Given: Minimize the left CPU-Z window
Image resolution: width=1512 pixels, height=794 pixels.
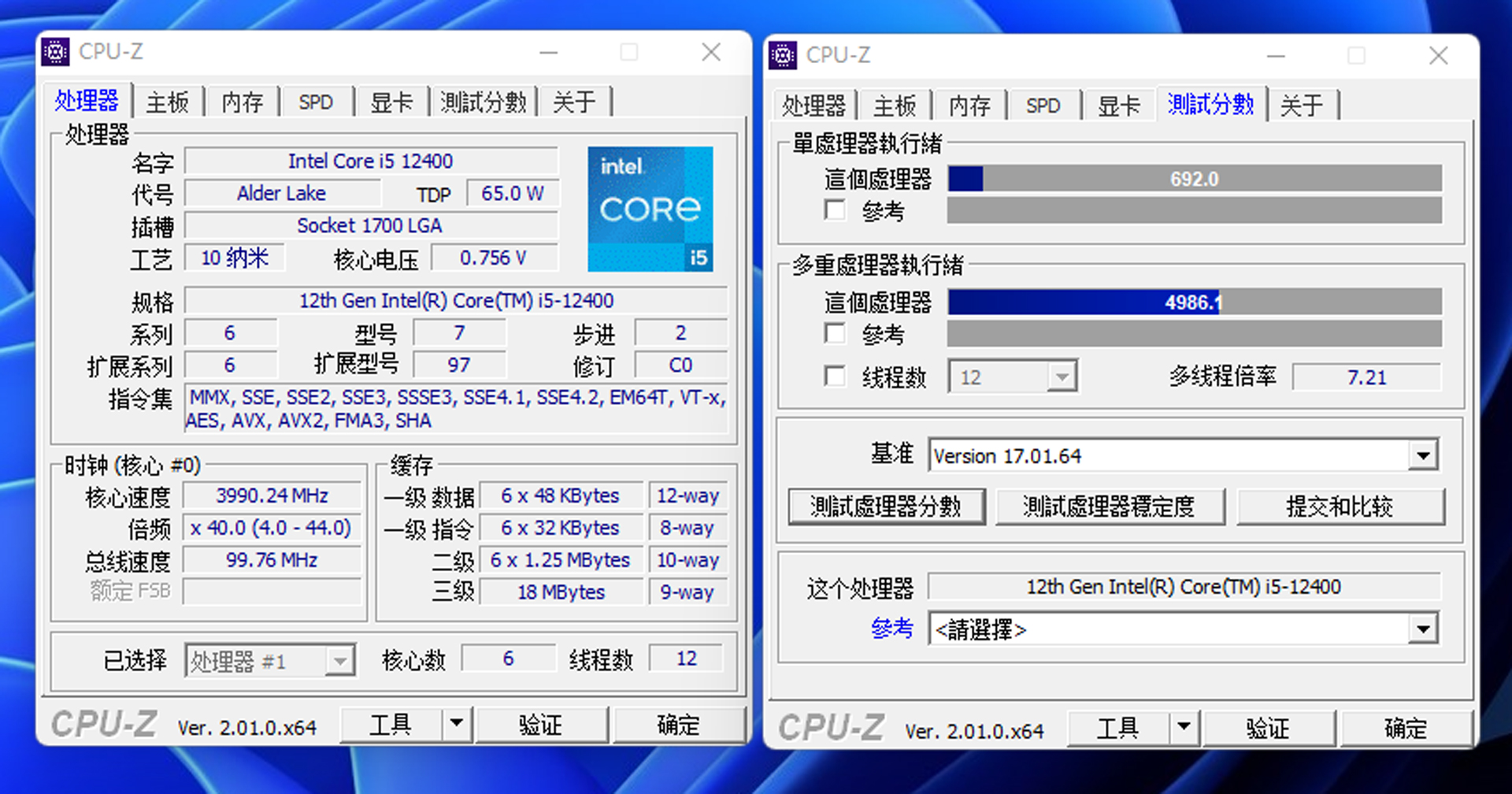Looking at the screenshot, I should click(549, 52).
